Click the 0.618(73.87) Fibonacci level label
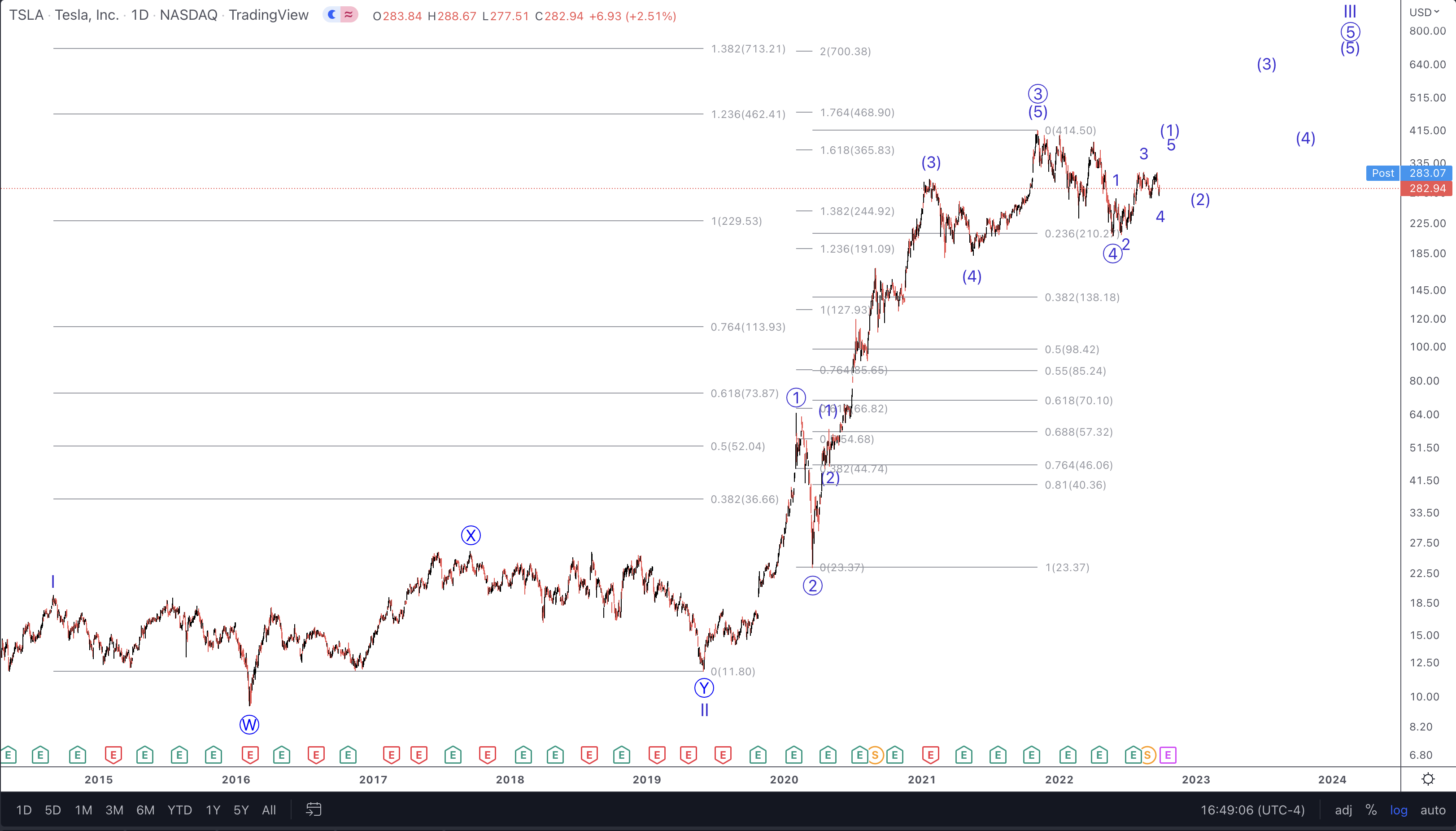The height and width of the screenshot is (831, 1456). (745, 393)
